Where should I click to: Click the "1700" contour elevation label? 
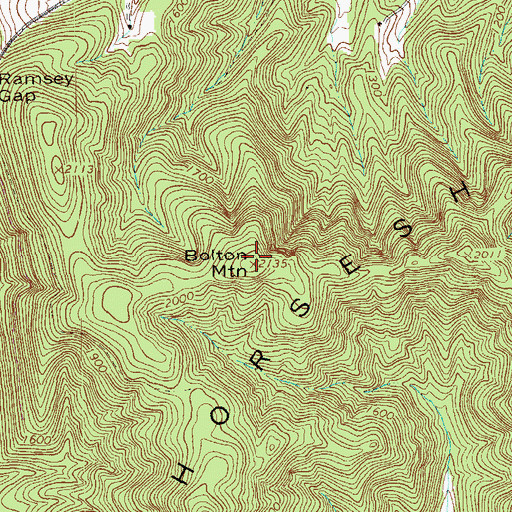click(x=200, y=174)
